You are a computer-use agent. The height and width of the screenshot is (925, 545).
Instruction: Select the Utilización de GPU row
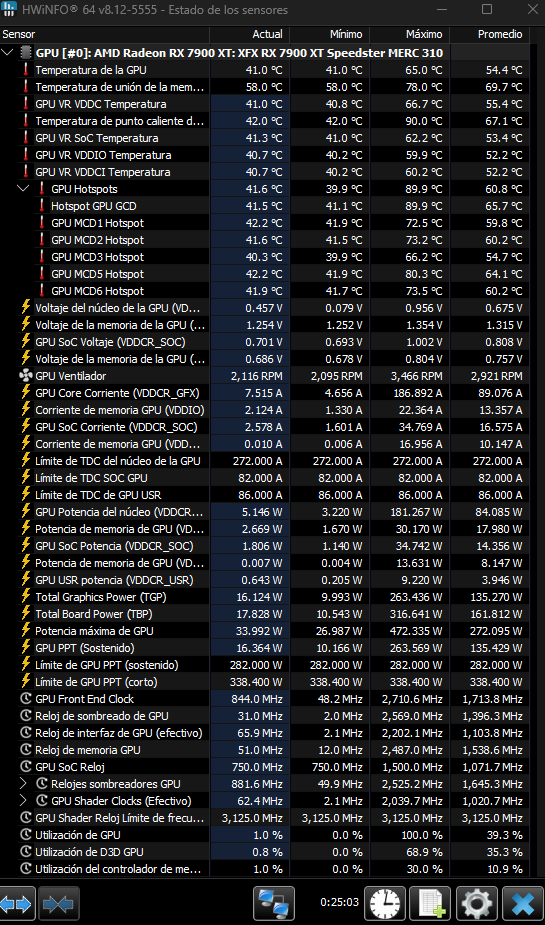pyautogui.click(x=272, y=835)
